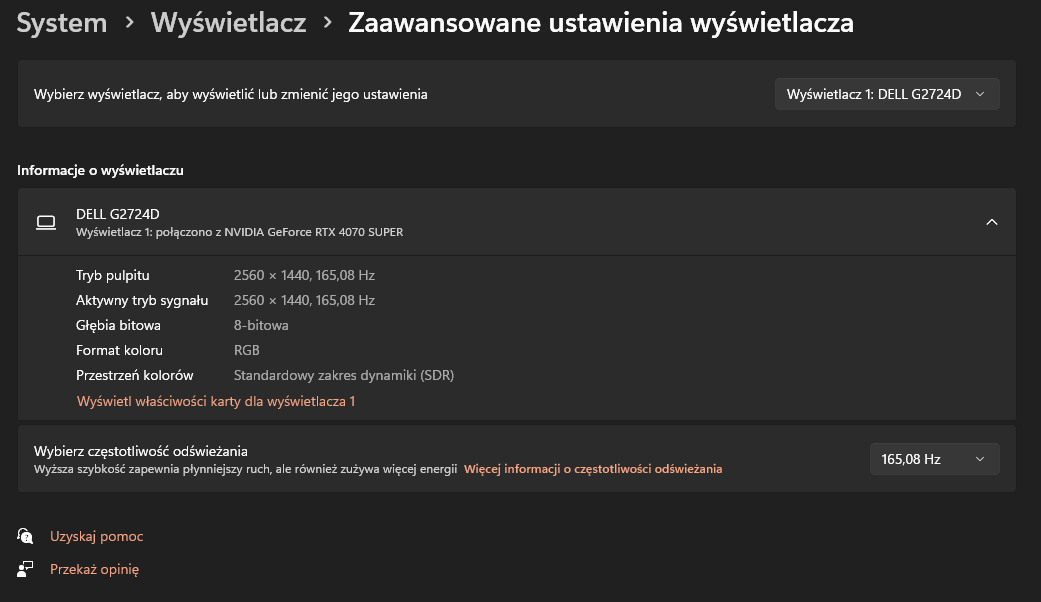
Task: Open the Wyświetlacz 1: DELL G2724D display selector
Action: click(886, 93)
